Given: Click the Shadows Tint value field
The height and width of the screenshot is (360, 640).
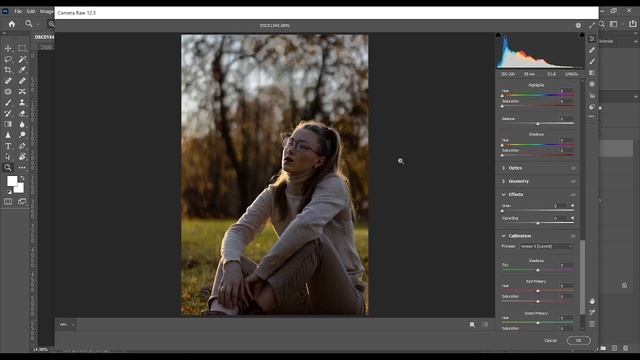Looking at the screenshot, I should coord(566,265).
